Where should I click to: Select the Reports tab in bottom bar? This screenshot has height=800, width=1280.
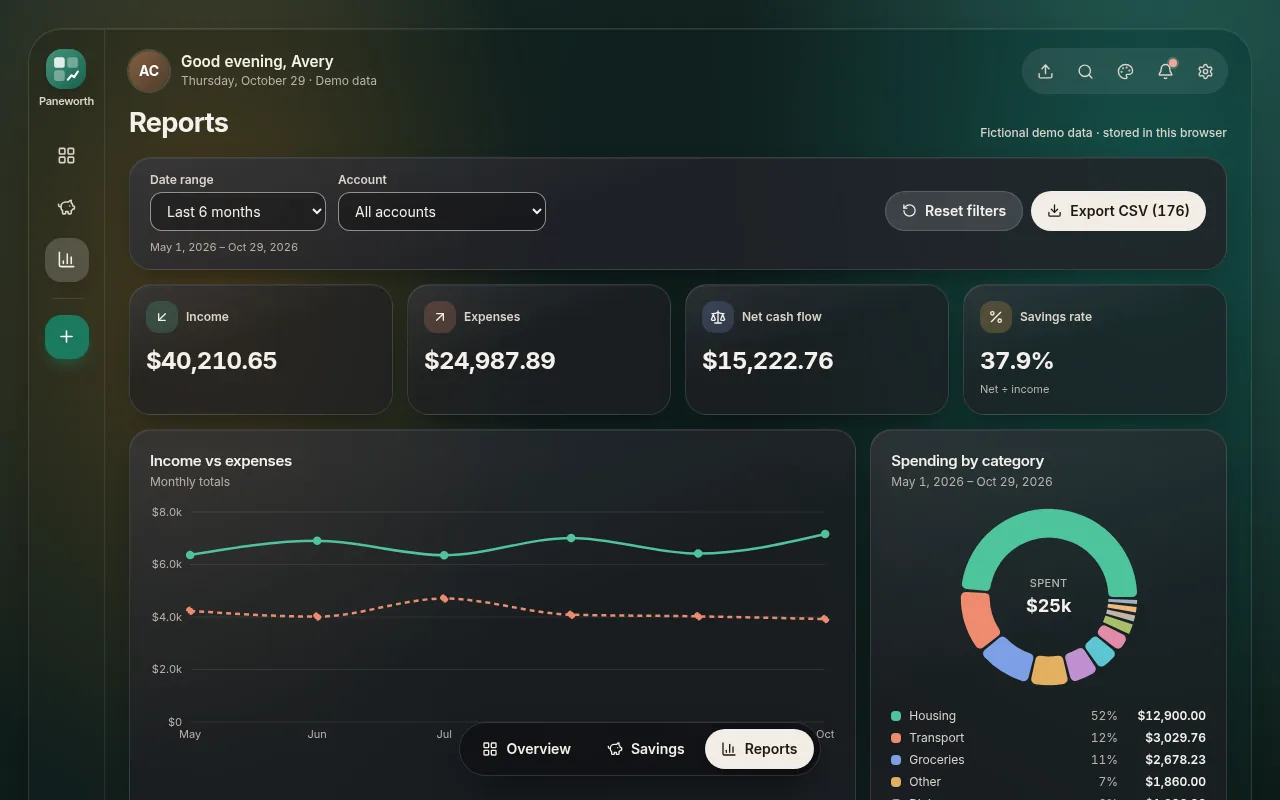click(759, 749)
